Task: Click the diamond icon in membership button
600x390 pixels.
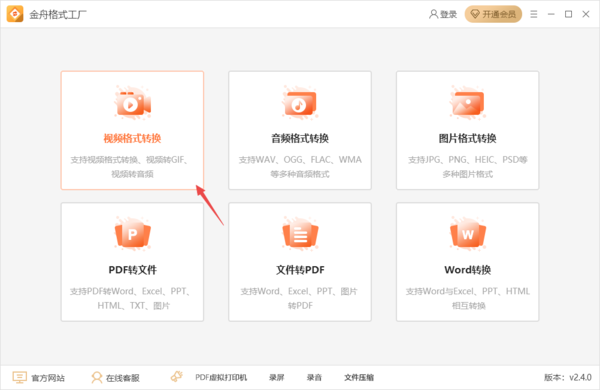Action: click(x=475, y=15)
